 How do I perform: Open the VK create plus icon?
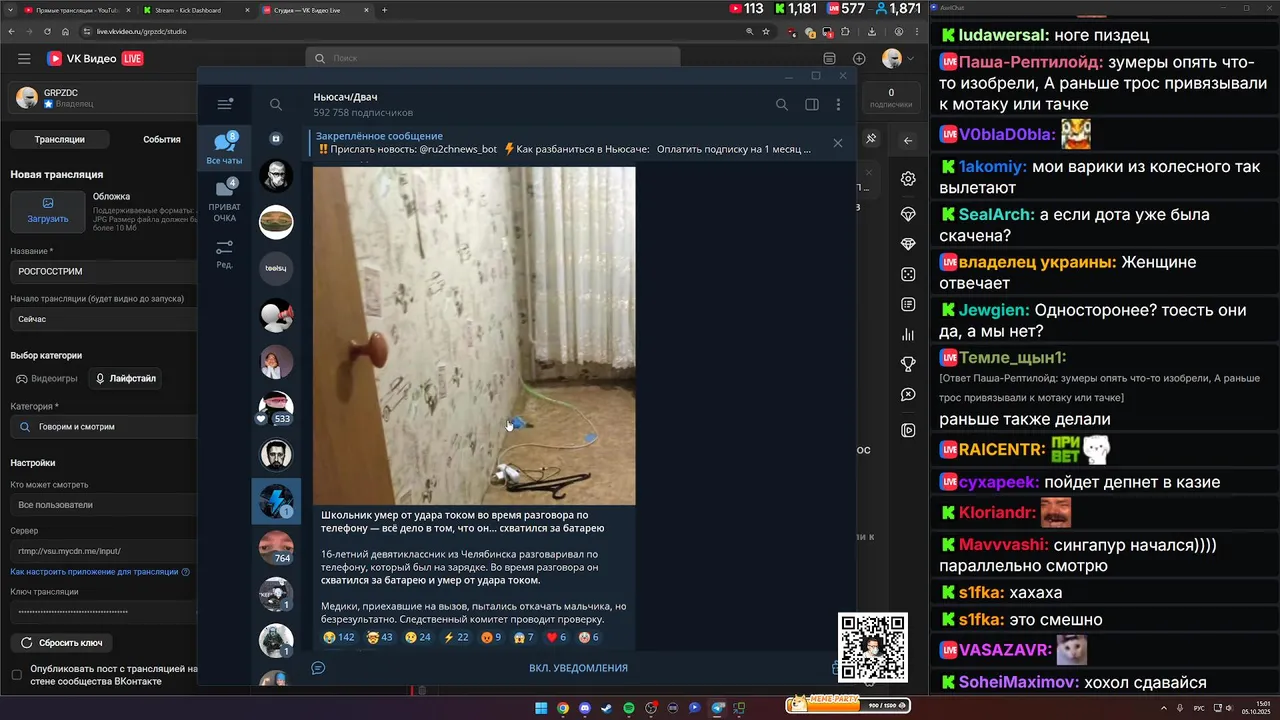[859, 59]
